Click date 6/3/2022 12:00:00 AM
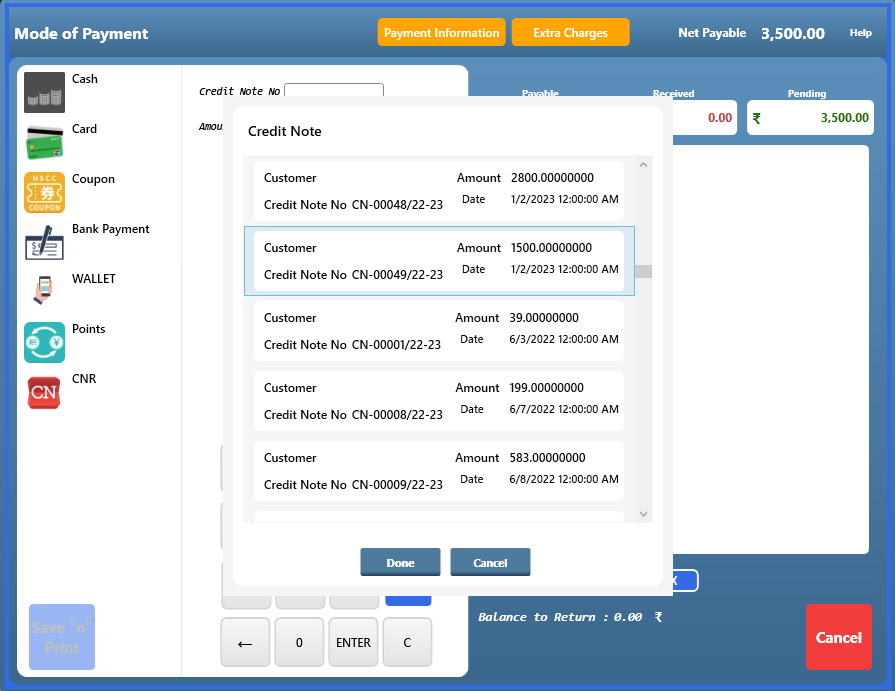This screenshot has height=691, width=895. (x=564, y=340)
